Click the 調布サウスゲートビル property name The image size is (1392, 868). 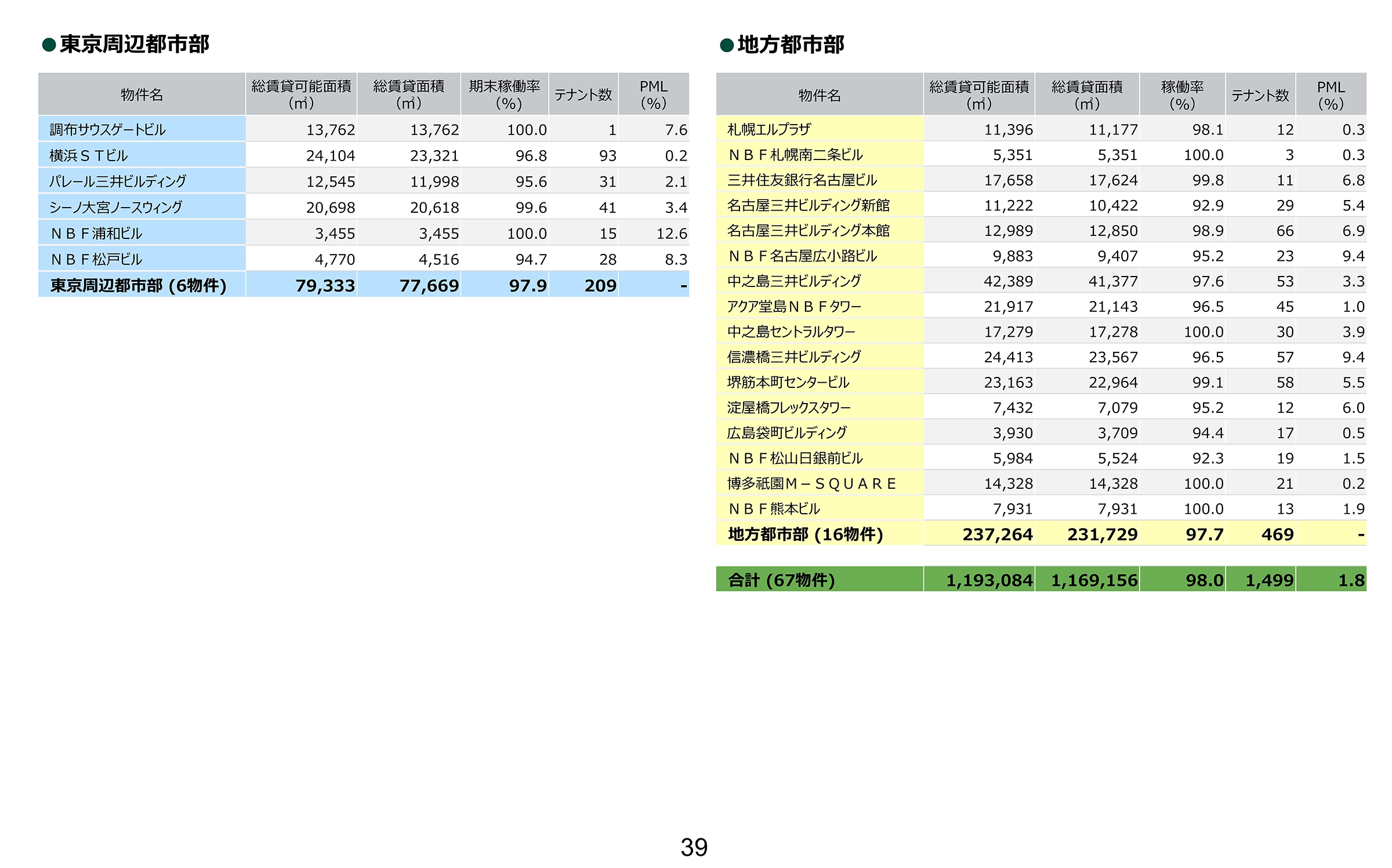tap(107, 130)
